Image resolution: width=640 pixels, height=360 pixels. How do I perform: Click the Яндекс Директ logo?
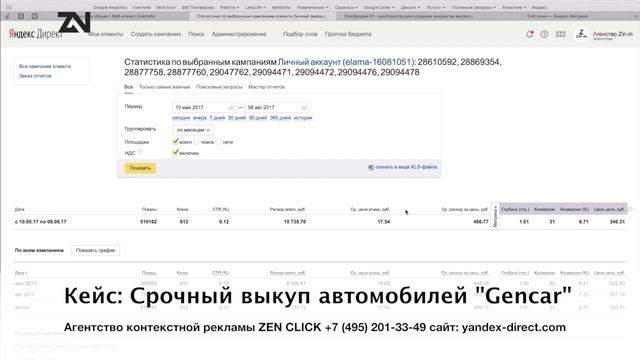pos(35,34)
